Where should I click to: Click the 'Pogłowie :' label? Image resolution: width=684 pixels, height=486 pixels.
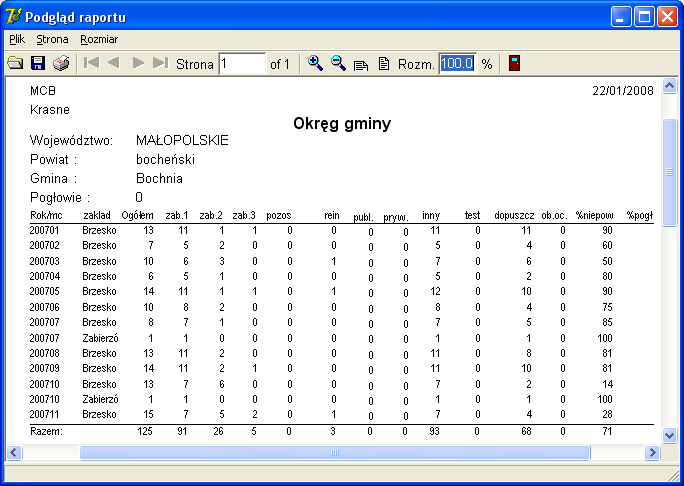60,198
